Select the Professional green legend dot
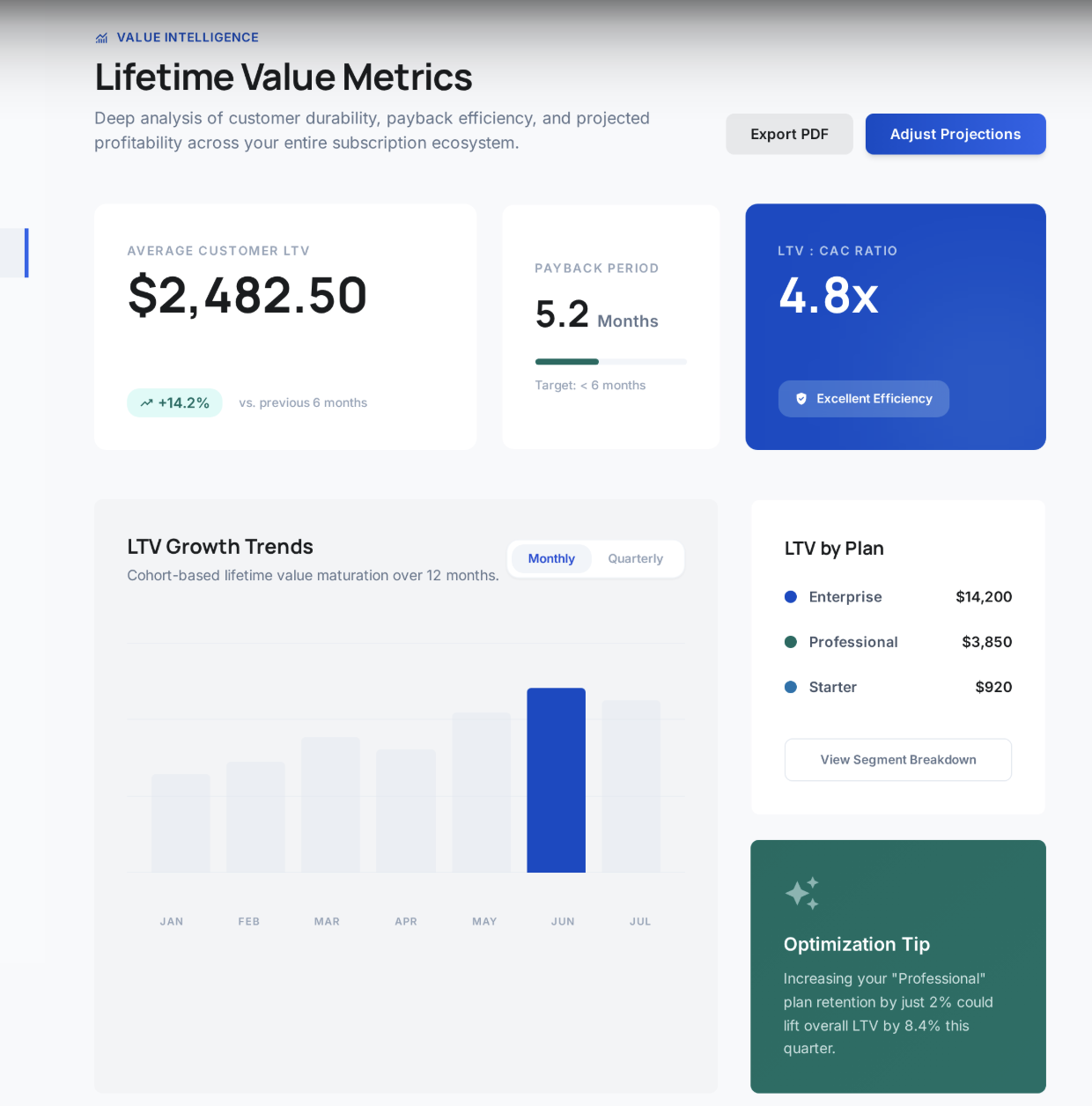1092x1106 pixels. (x=791, y=642)
